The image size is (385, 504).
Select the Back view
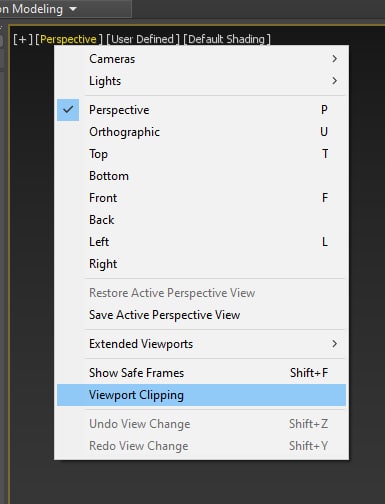[201, 220]
